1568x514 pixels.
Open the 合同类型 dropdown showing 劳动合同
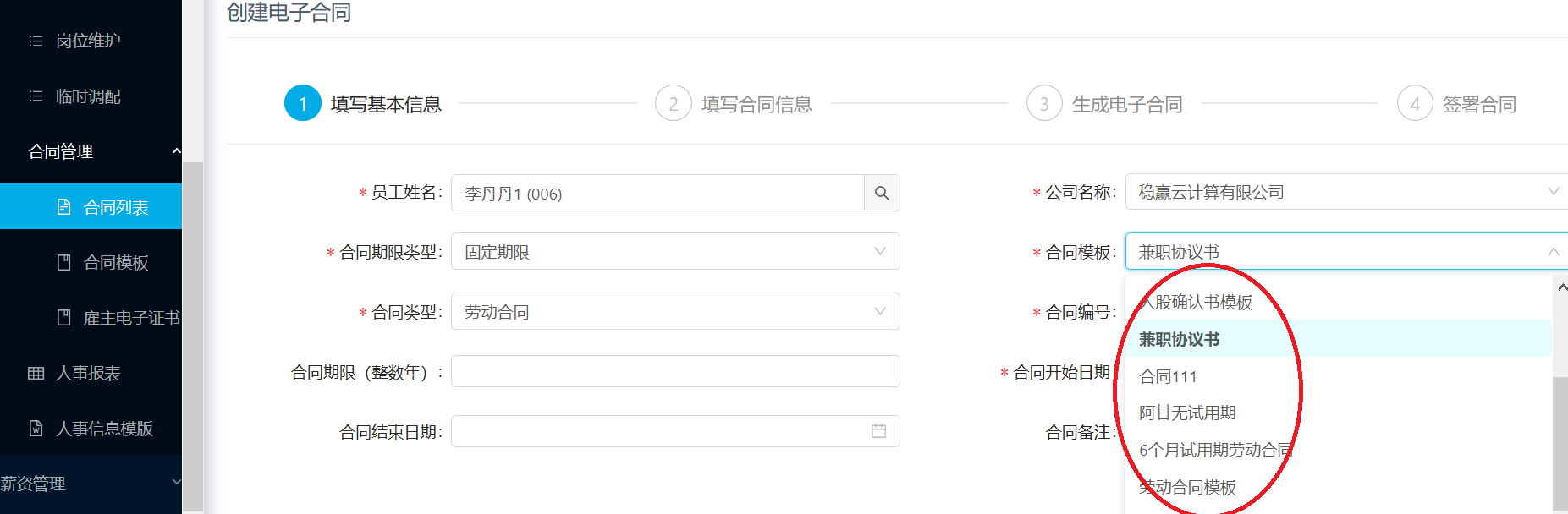coord(675,312)
